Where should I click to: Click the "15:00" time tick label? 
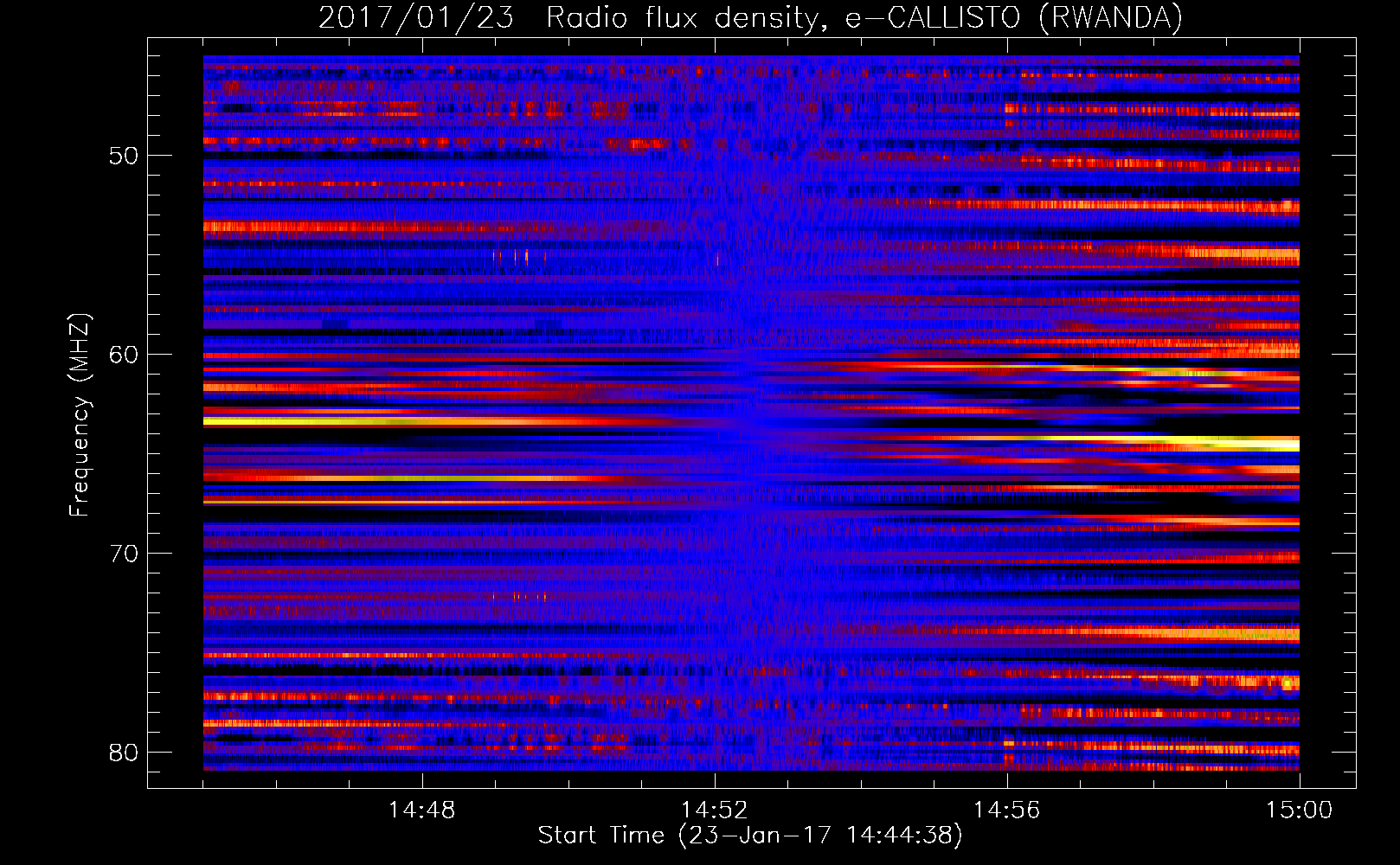pos(1299,810)
